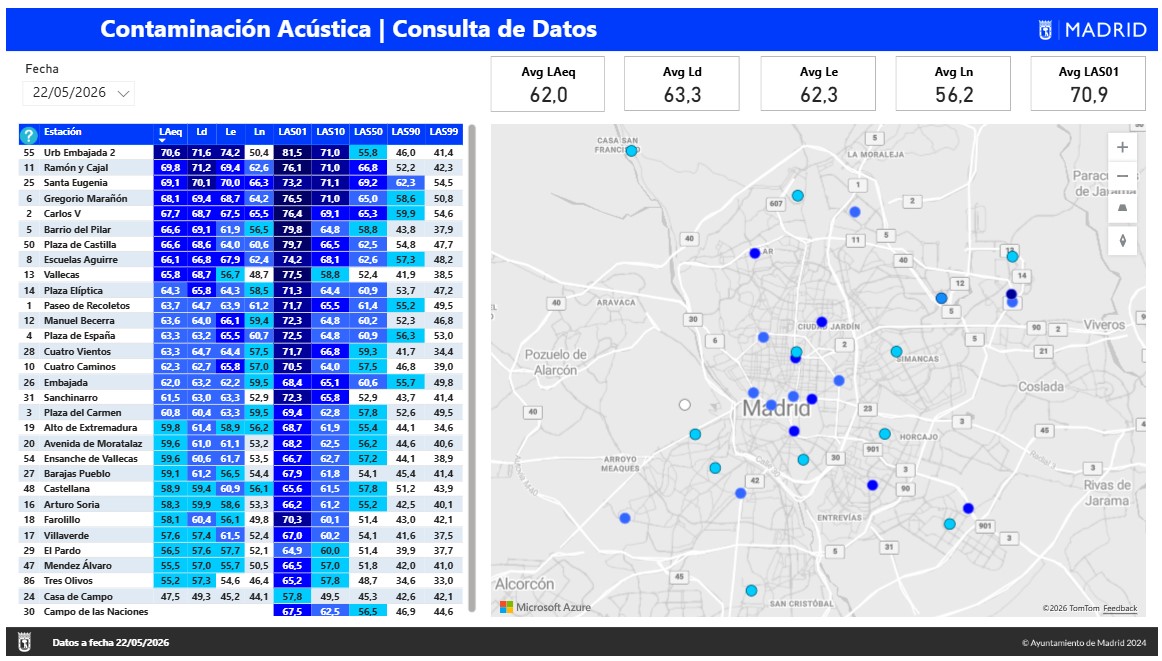Click the Madrid crest icon in footer
Screen dimensions: 1162x661
pyautogui.click(x=24, y=642)
